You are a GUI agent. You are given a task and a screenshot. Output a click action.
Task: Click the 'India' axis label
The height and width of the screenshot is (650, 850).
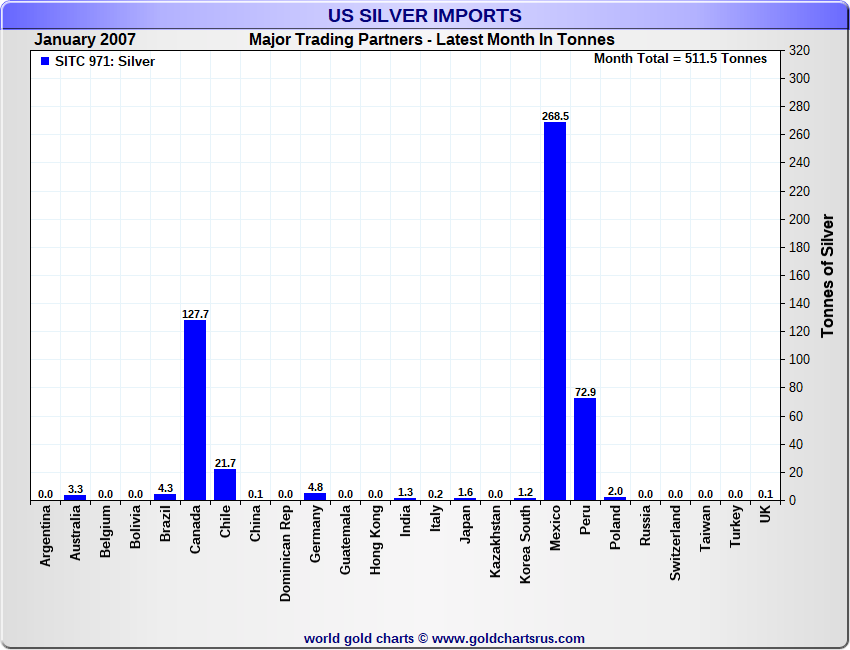click(405, 521)
